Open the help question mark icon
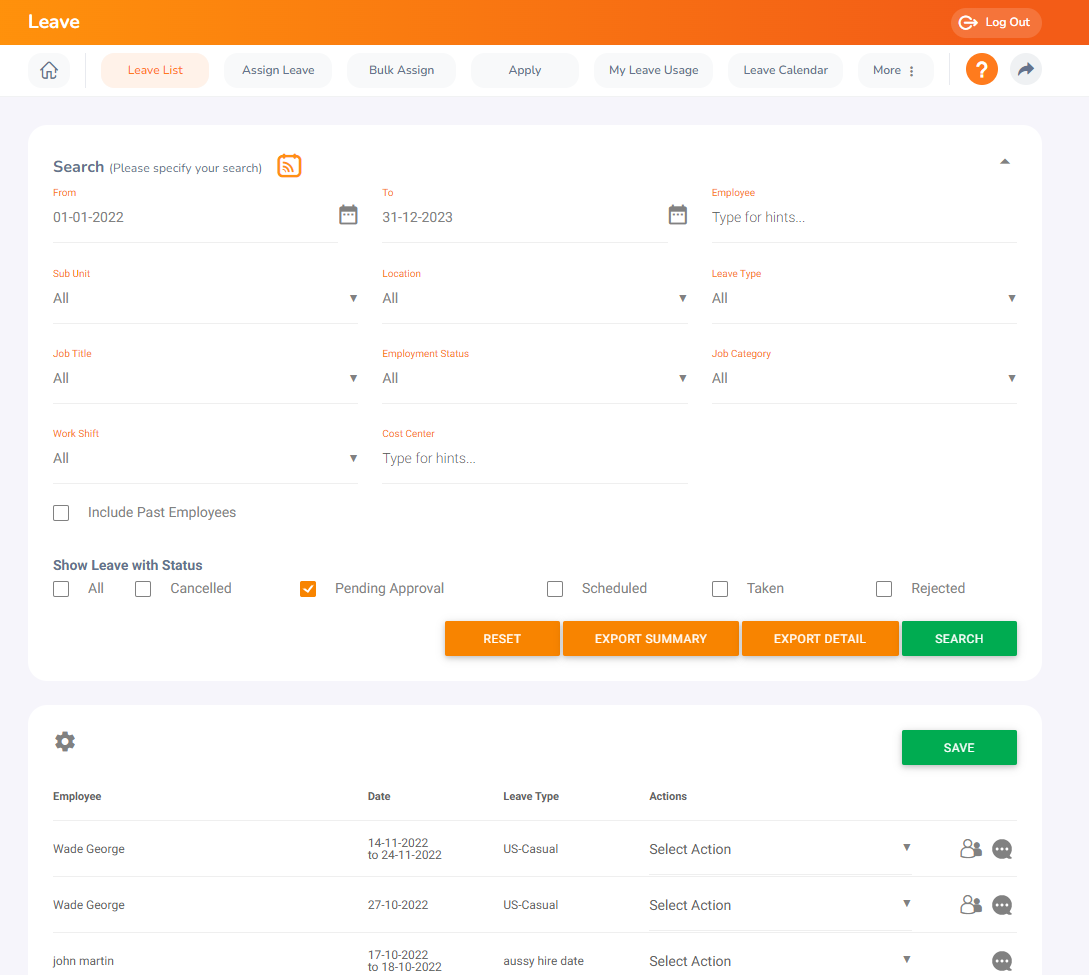The width and height of the screenshot is (1089, 975). [981, 69]
